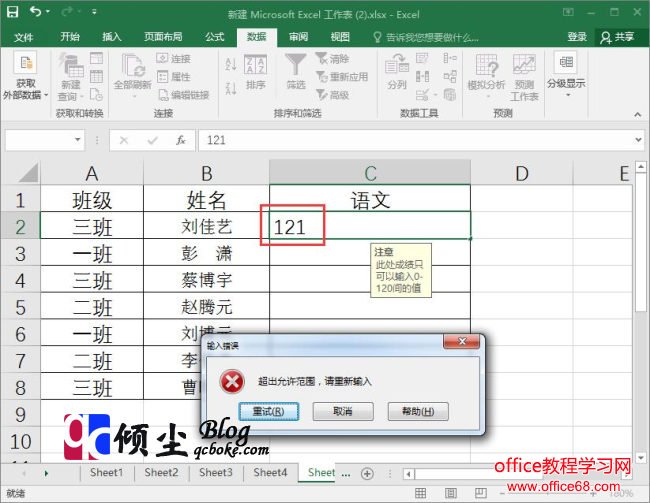
Task: Open the Formulas ribbon tab
Action: [x=214, y=37]
